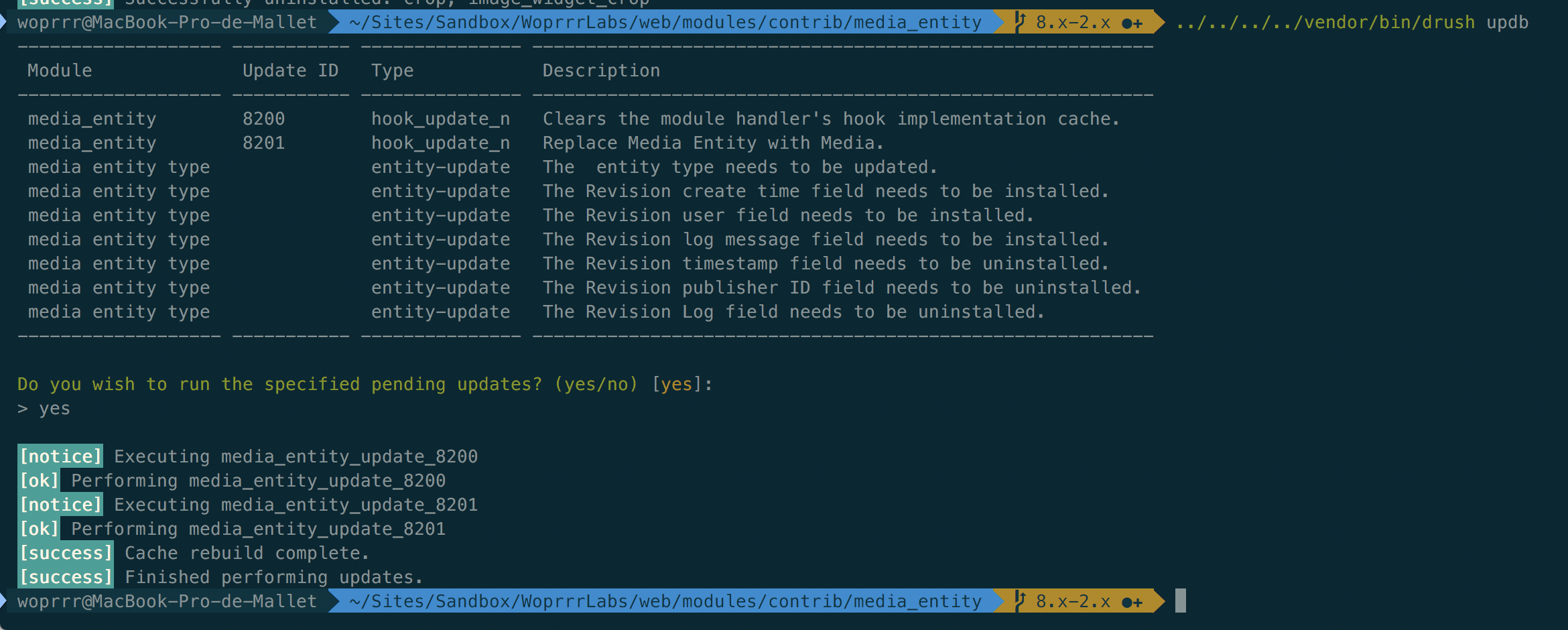1568x630 pixels.
Task: Click the [success] badge beside Finished performing updates
Action: click(66, 577)
